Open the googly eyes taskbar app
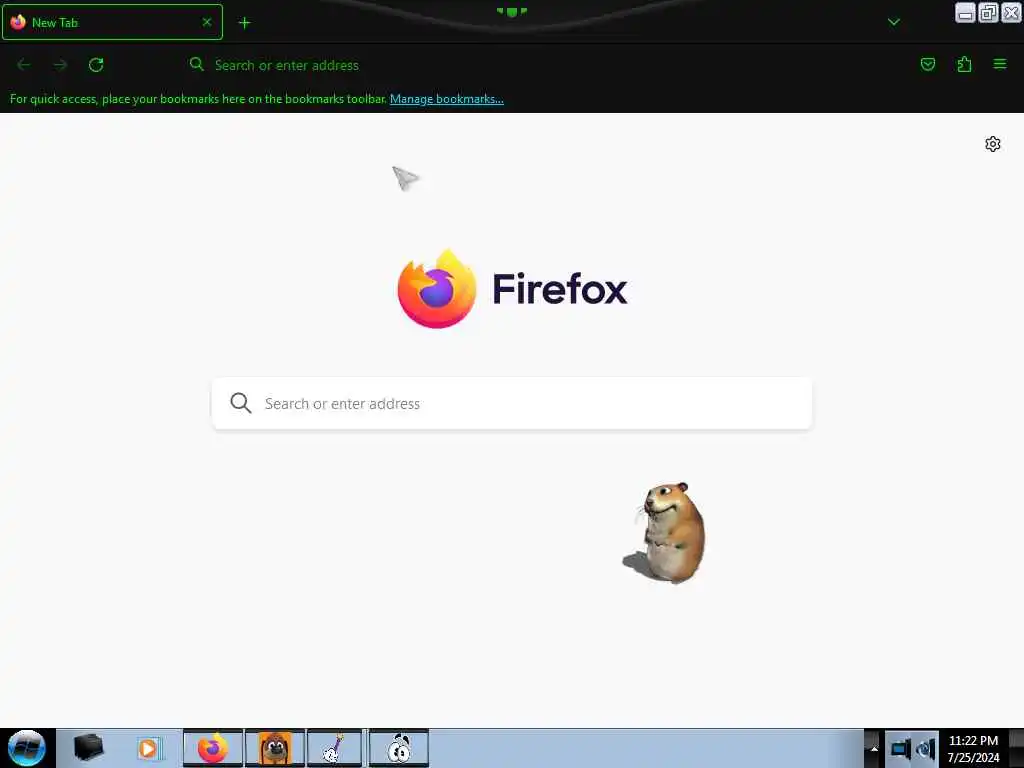1024x768 pixels. pyautogui.click(x=398, y=748)
